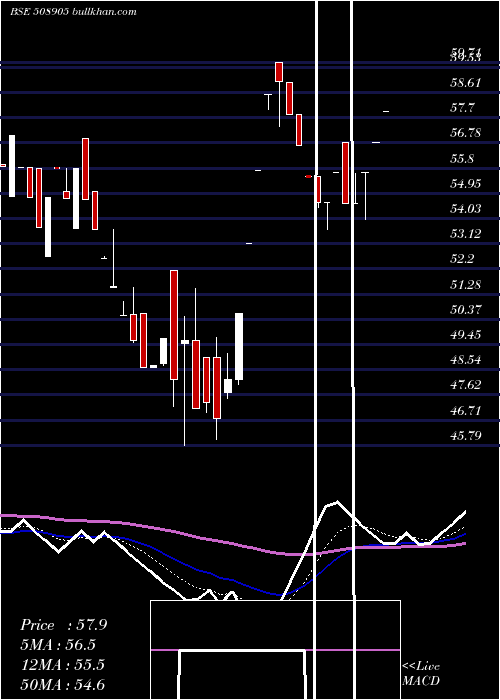The height and width of the screenshot is (700, 500).
Task: Click the '50MA : 54.6' readout
Action: coord(63,684)
